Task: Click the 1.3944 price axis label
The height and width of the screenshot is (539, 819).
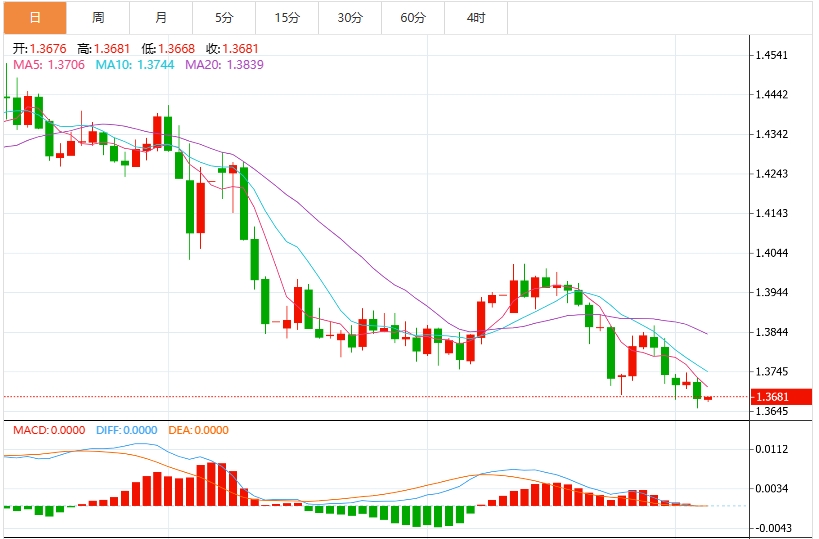Action: point(772,292)
